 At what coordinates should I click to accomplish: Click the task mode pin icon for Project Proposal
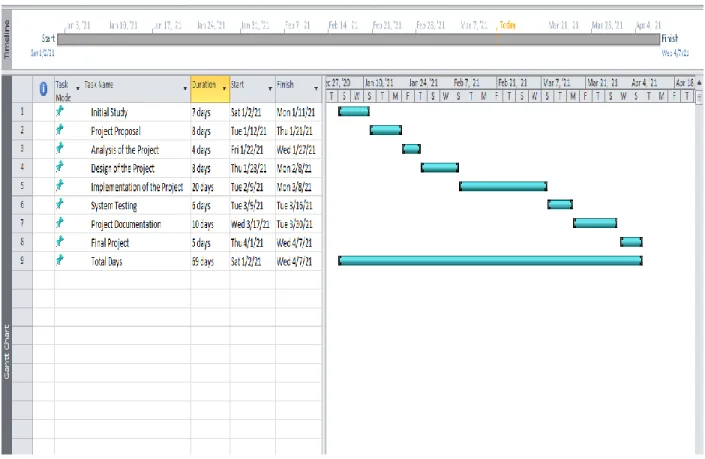click(60, 130)
